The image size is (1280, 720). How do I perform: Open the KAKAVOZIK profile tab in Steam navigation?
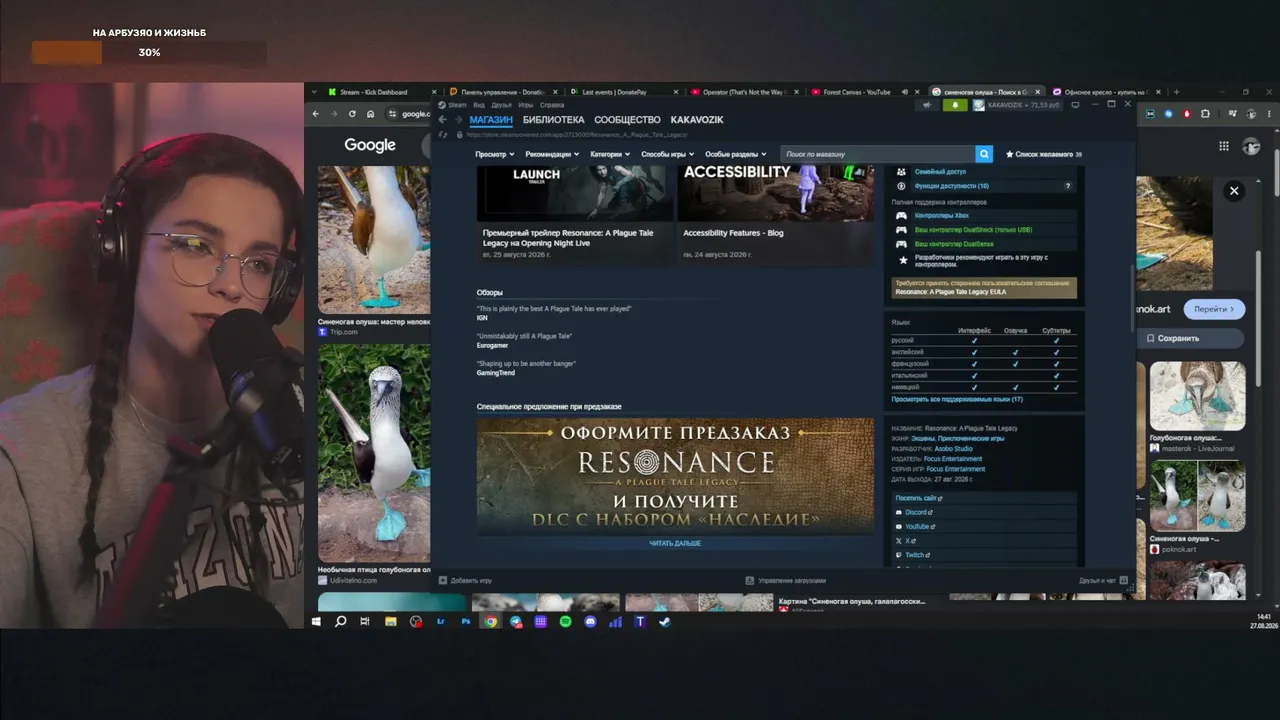[x=697, y=120]
